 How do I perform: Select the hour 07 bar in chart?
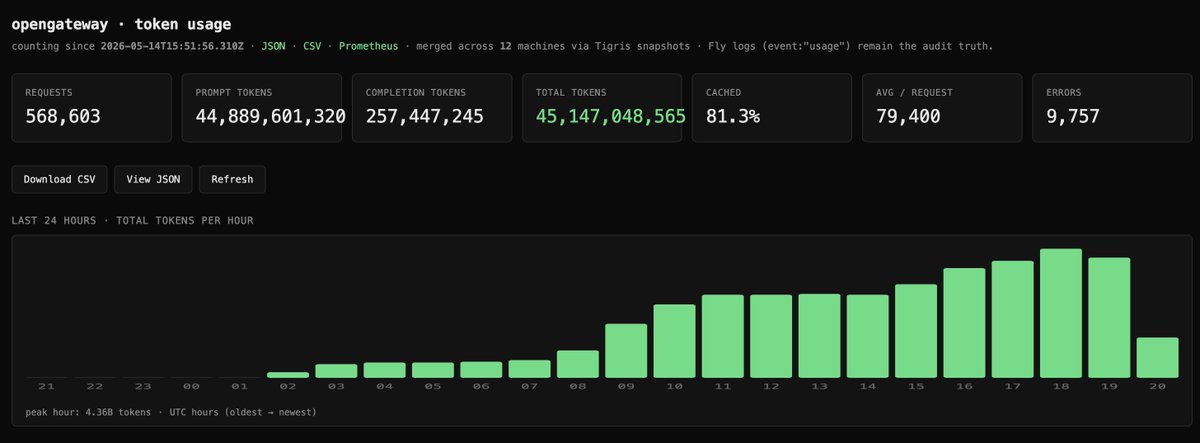pos(530,369)
